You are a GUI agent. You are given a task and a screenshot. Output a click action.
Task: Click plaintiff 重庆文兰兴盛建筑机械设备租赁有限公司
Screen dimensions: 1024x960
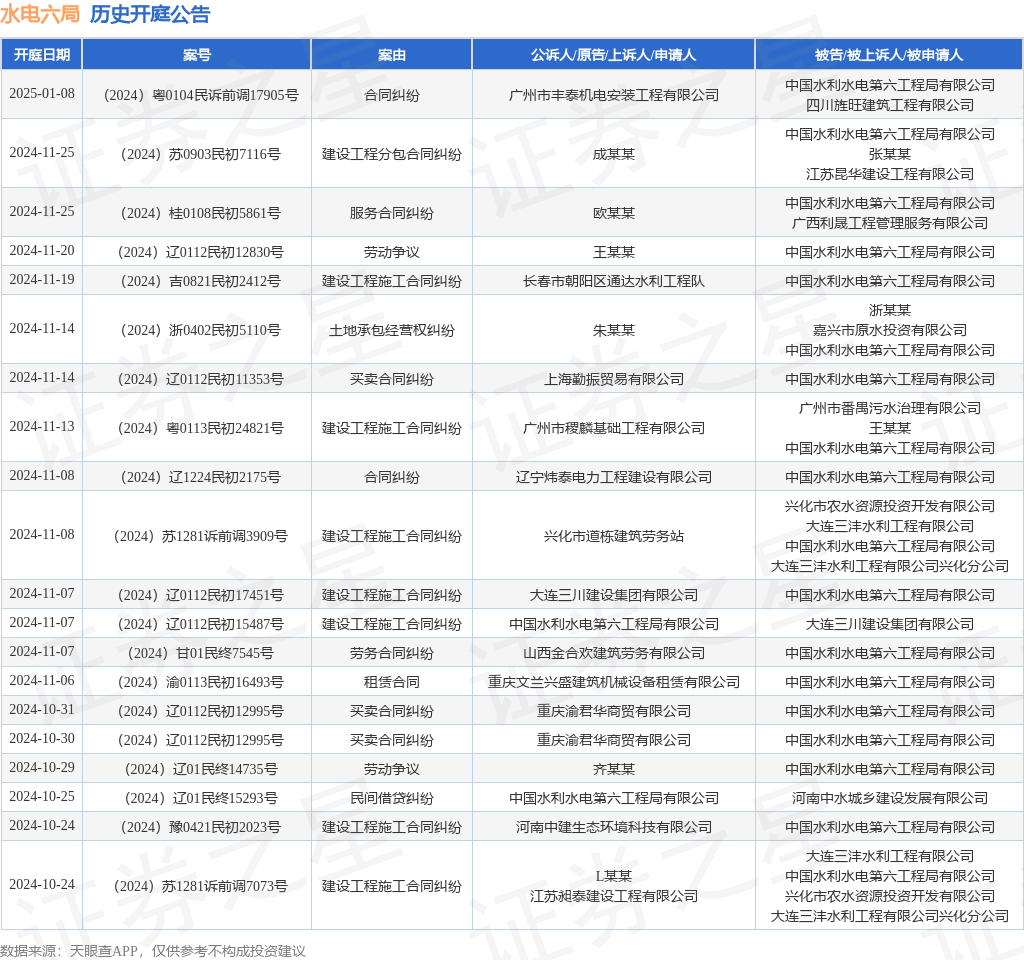coord(614,682)
